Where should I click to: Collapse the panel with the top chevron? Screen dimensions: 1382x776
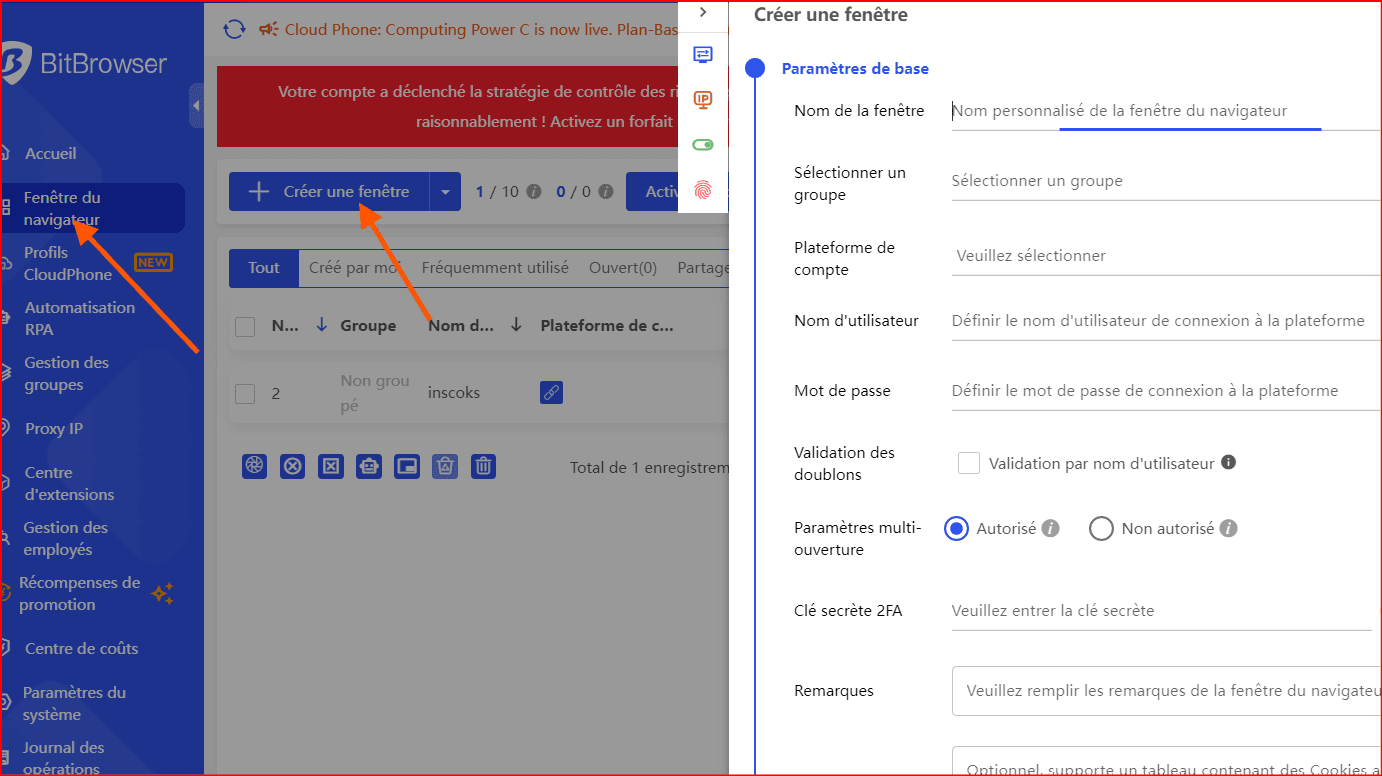tap(703, 13)
